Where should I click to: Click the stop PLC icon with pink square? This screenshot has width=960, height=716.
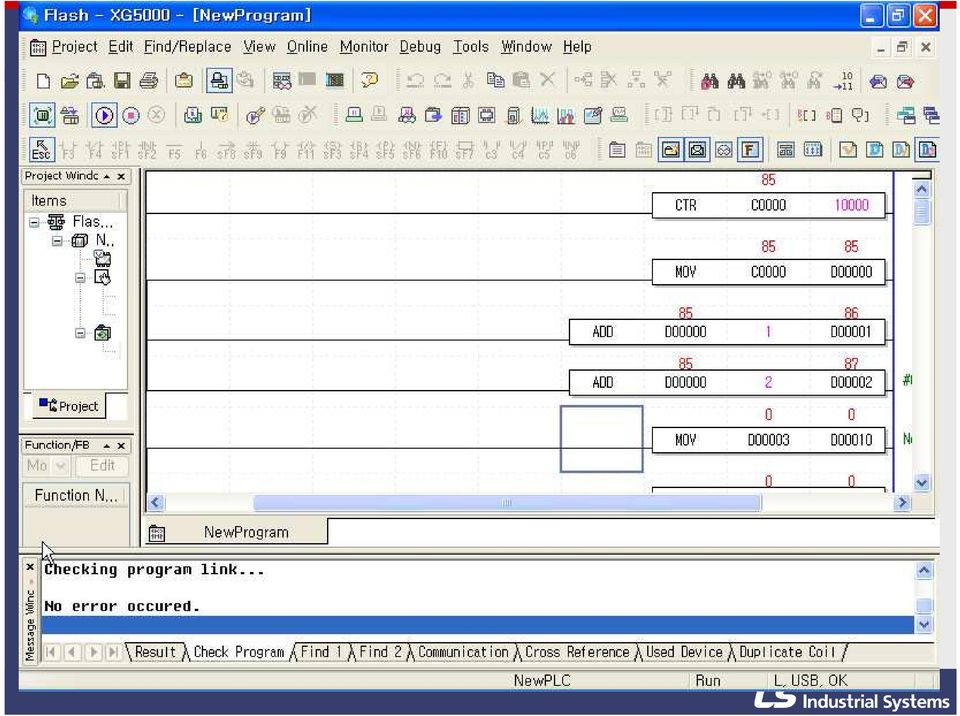[x=130, y=115]
